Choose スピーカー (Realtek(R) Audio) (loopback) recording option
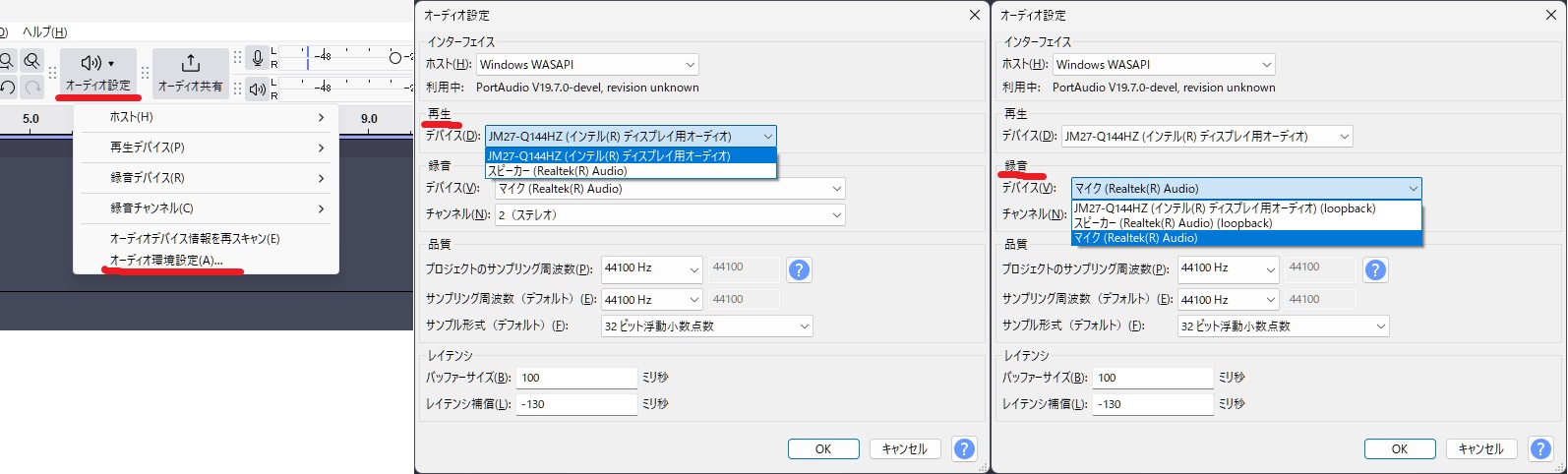The height and width of the screenshot is (474, 1568). coord(1173,223)
